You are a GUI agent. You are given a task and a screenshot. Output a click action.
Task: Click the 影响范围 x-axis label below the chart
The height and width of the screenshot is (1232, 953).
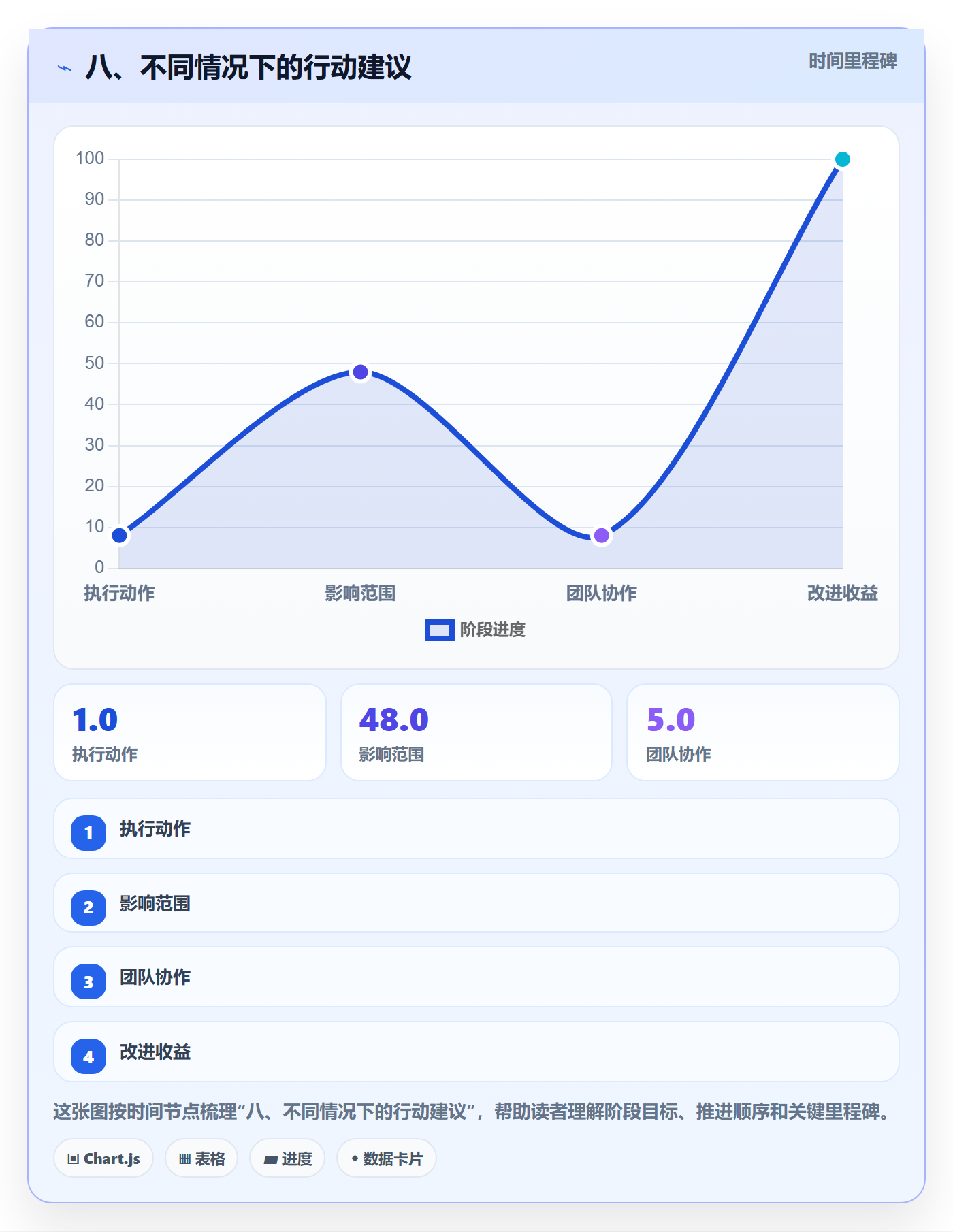(360, 594)
